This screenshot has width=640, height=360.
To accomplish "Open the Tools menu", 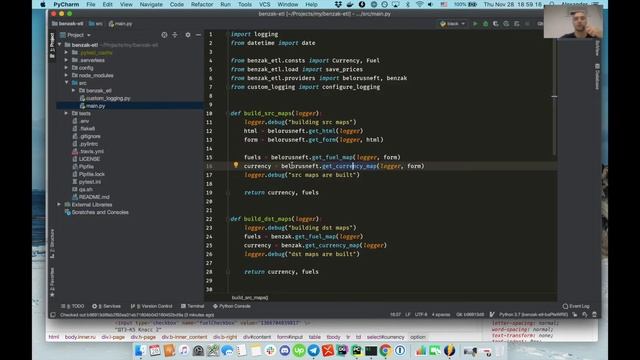I will 245,4.
